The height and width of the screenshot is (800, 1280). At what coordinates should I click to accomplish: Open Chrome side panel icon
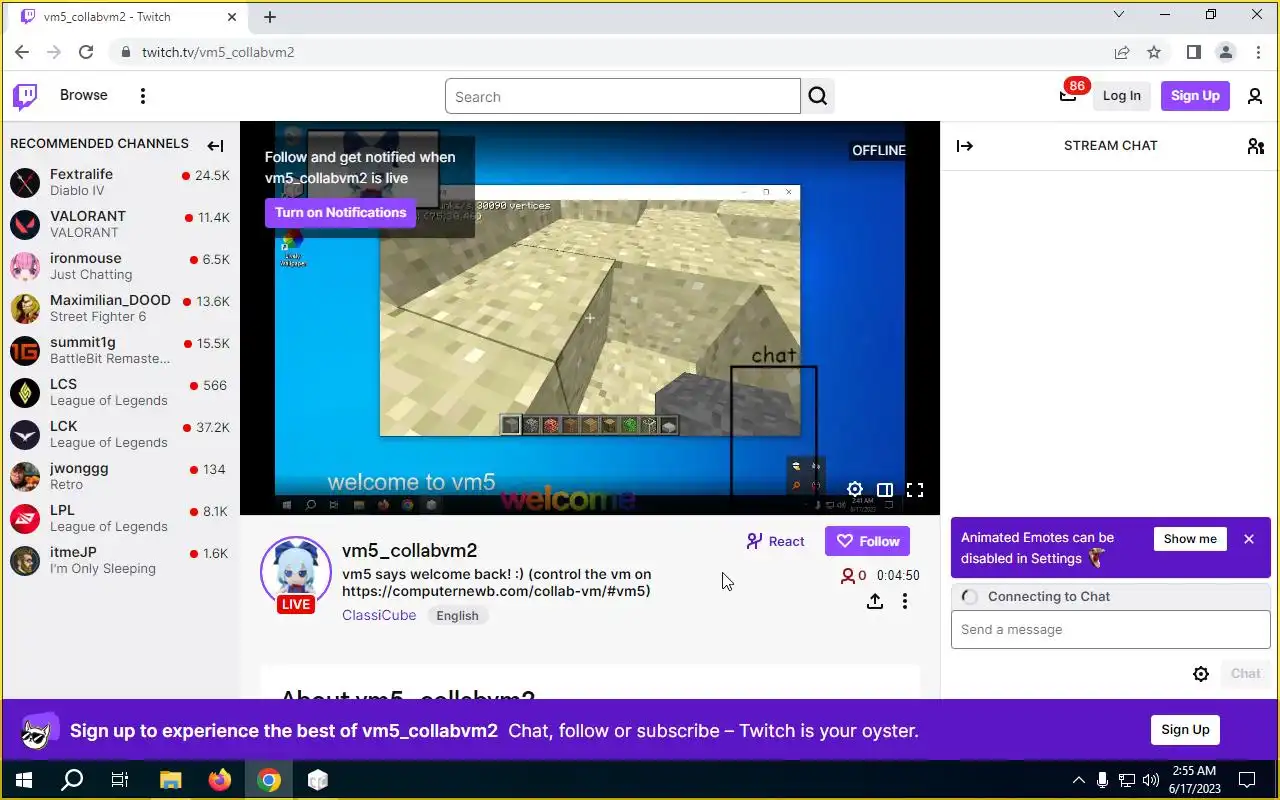1193,52
